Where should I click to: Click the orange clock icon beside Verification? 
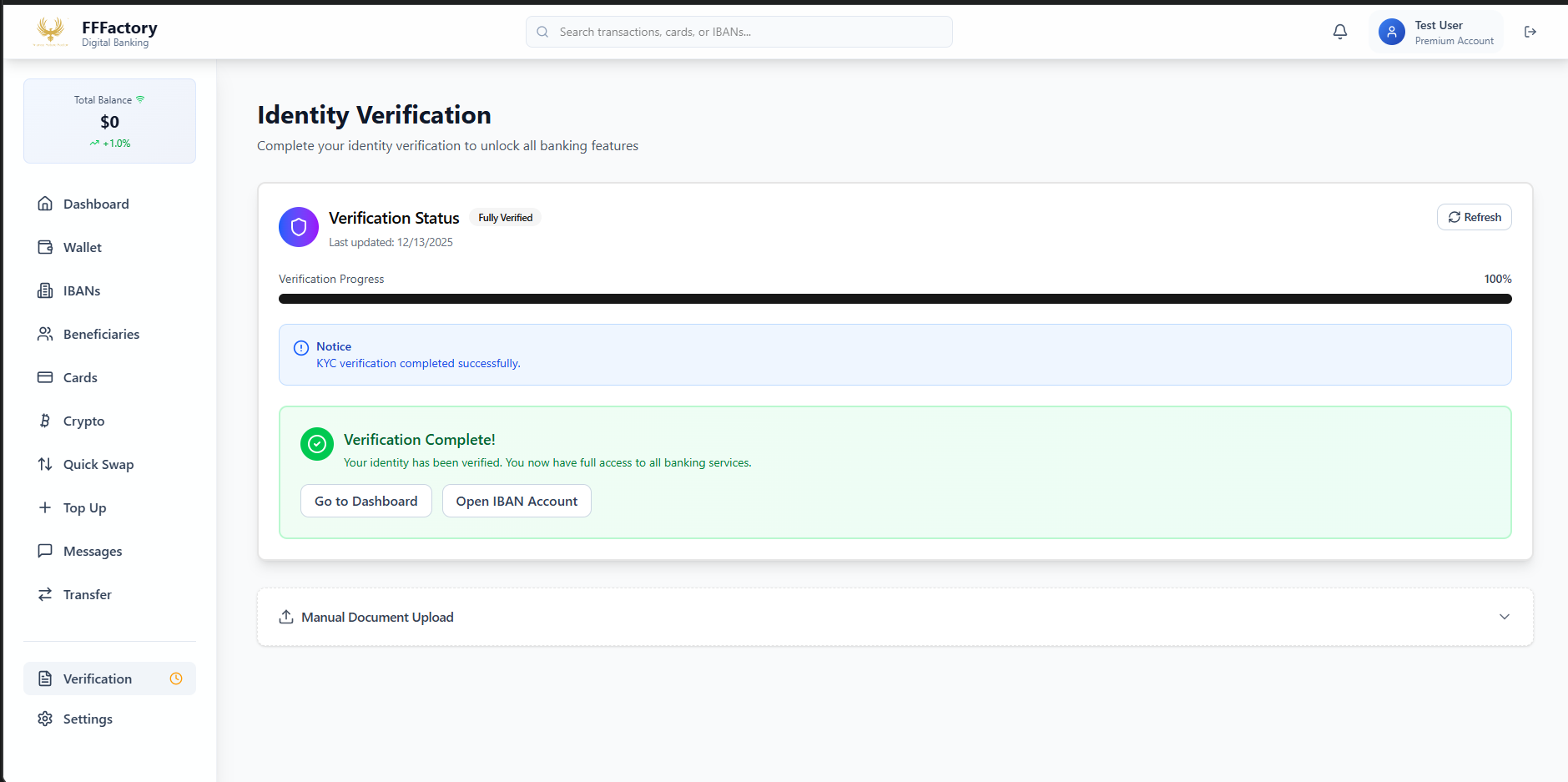pyautogui.click(x=176, y=679)
